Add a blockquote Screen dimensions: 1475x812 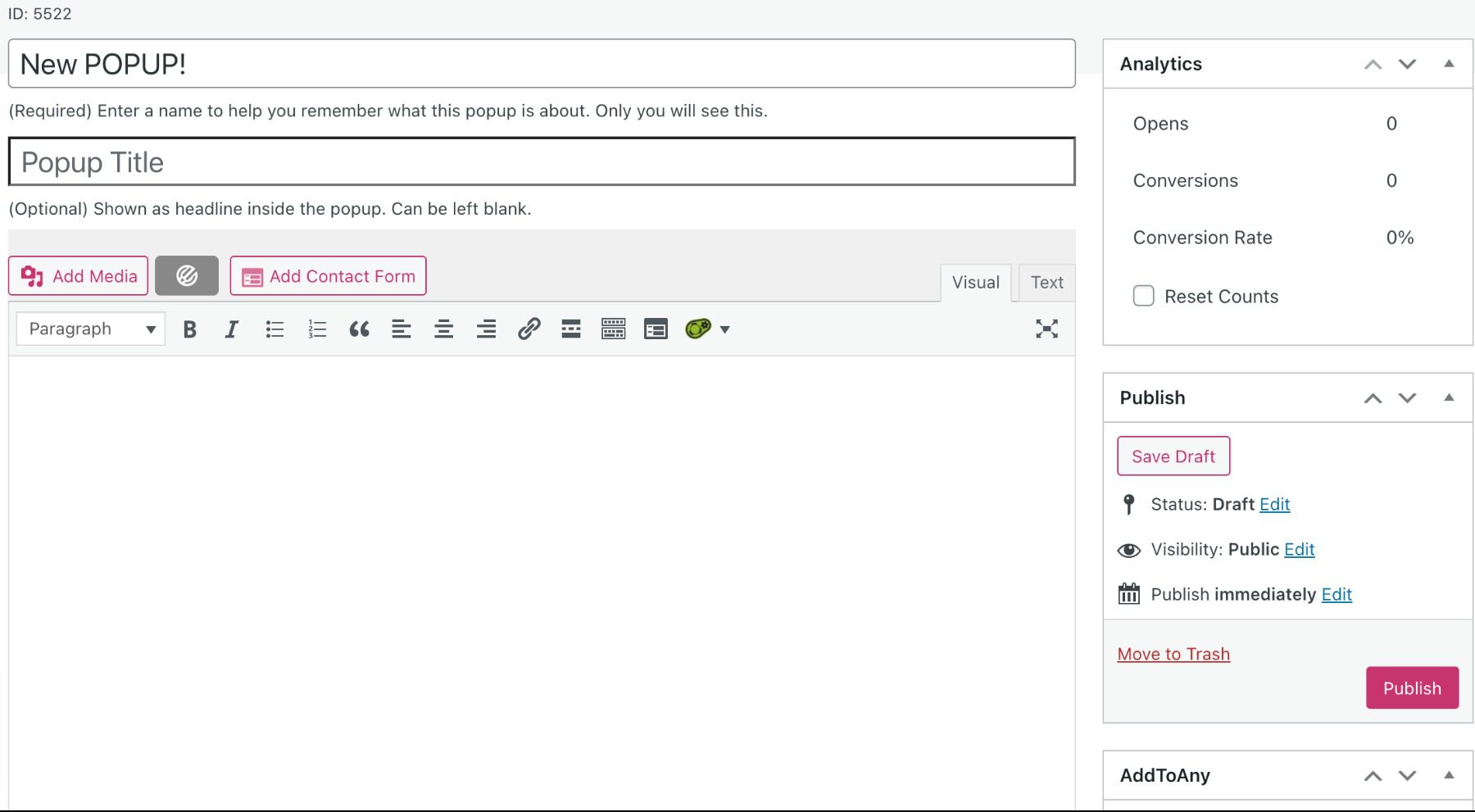[360, 329]
